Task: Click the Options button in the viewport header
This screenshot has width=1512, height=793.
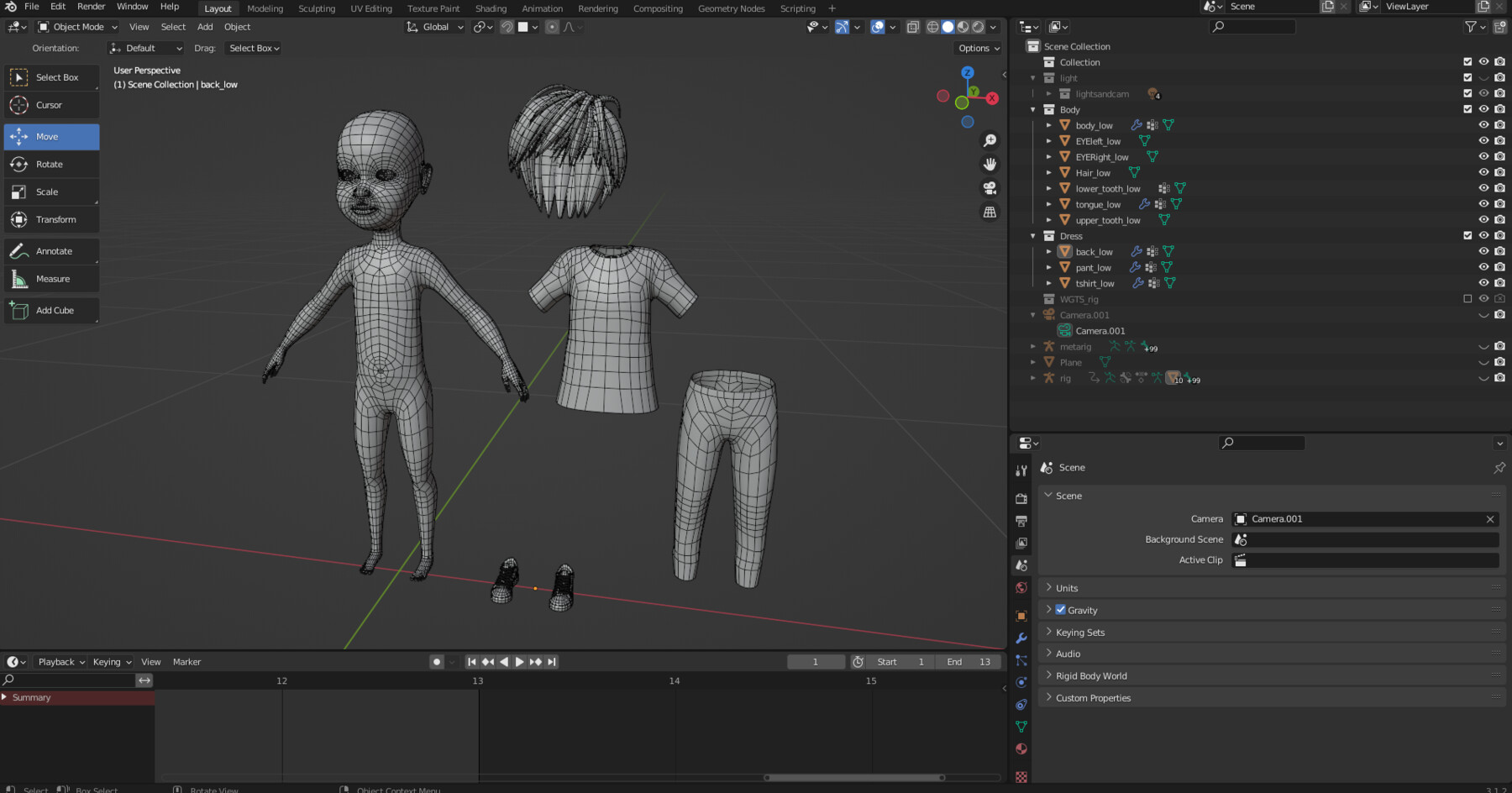Action: [976, 48]
